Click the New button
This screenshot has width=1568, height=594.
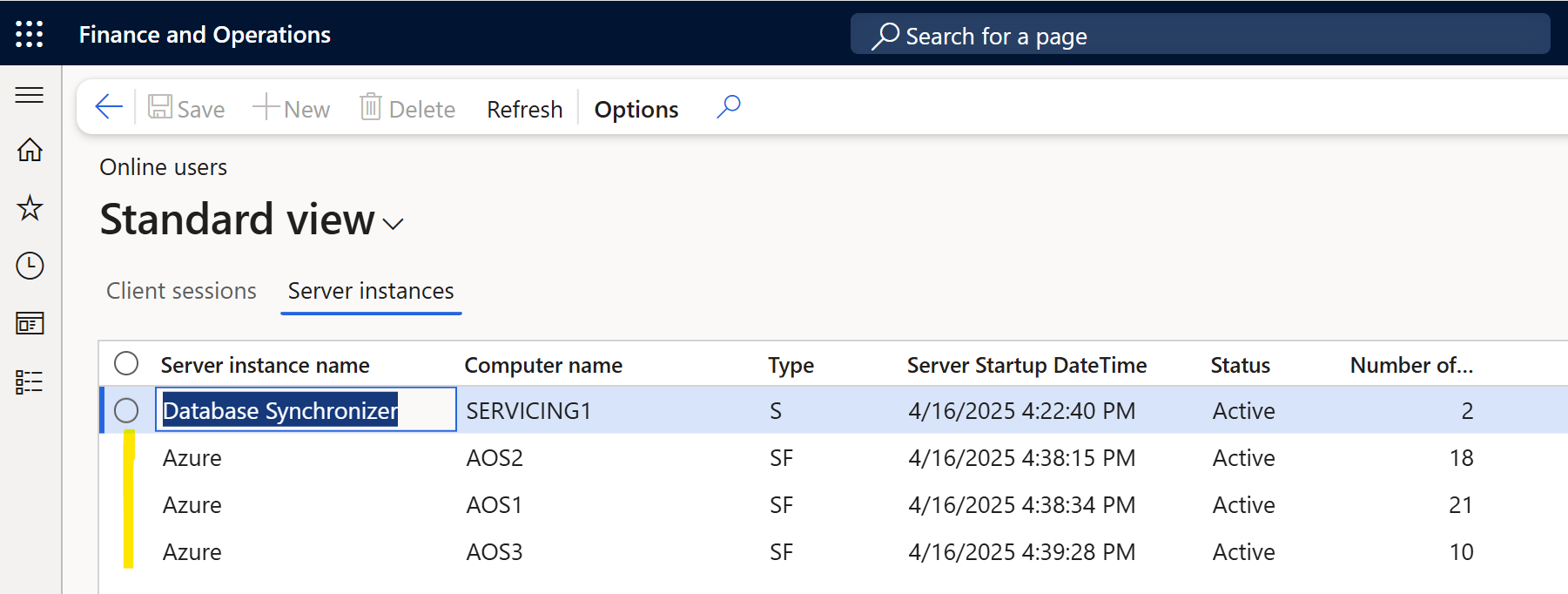[292, 109]
